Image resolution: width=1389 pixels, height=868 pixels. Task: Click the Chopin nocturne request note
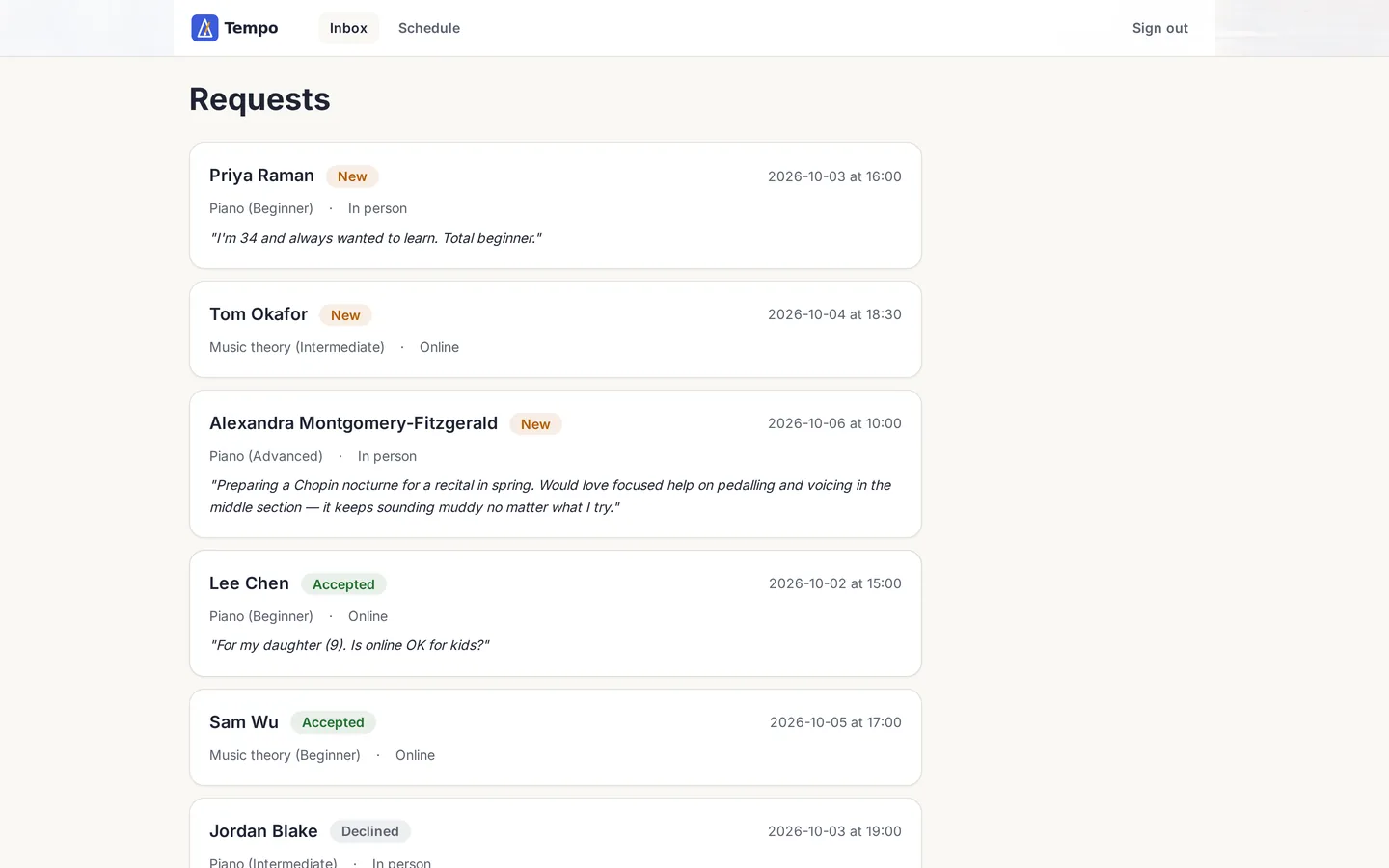tap(550, 497)
